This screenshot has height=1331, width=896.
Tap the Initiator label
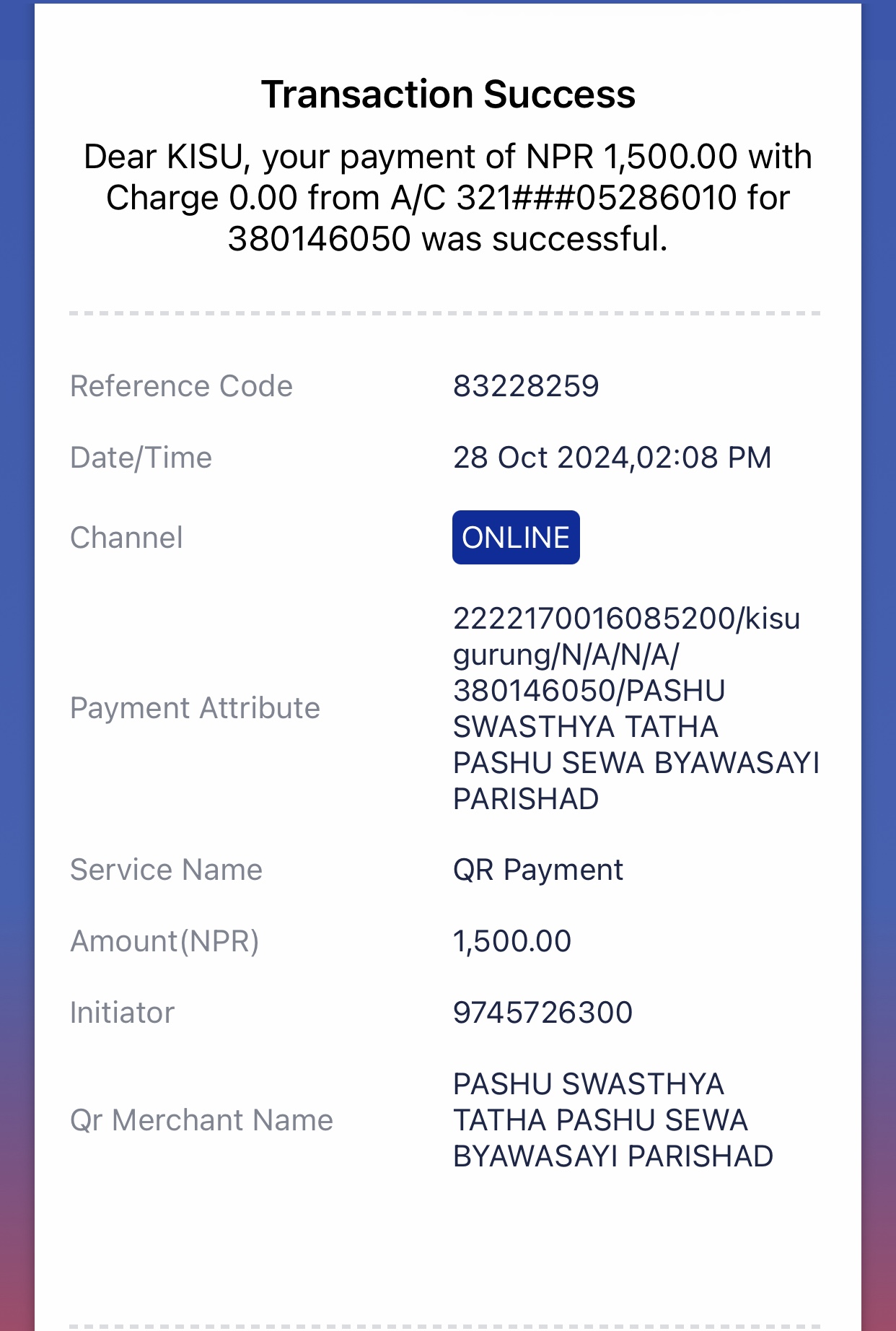[x=122, y=1013]
